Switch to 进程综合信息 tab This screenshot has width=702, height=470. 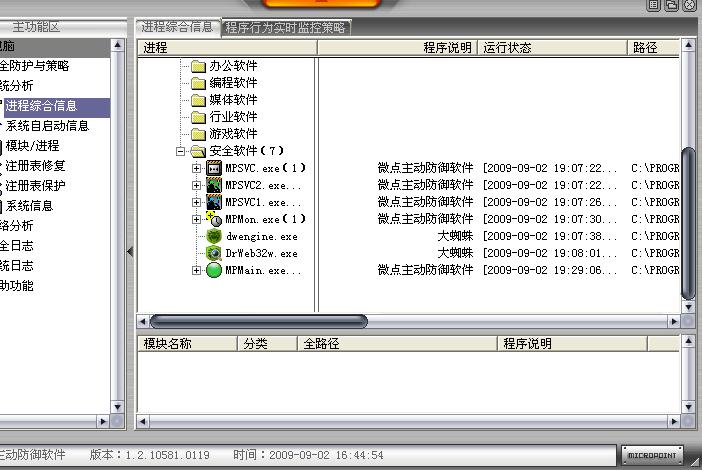coord(177,27)
